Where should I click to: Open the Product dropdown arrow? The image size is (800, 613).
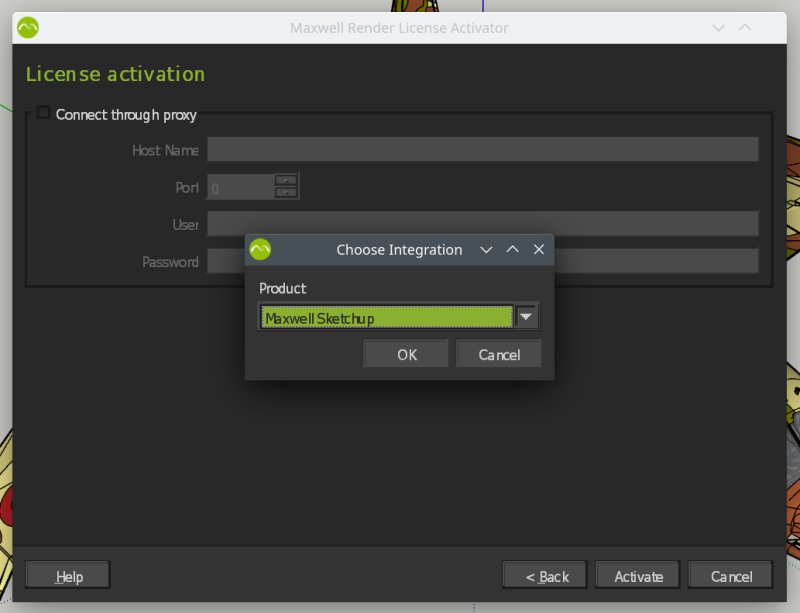pos(527,317)
